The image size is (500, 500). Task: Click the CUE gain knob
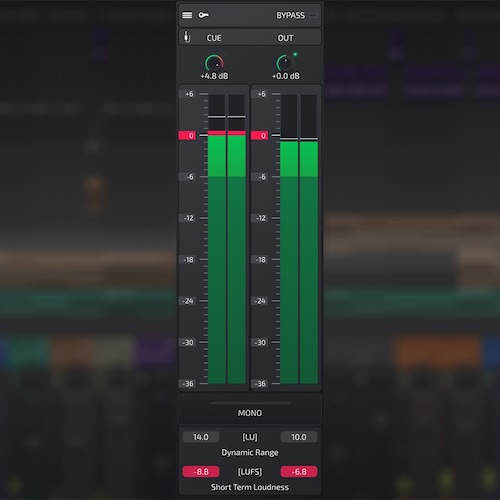[214, 63]
